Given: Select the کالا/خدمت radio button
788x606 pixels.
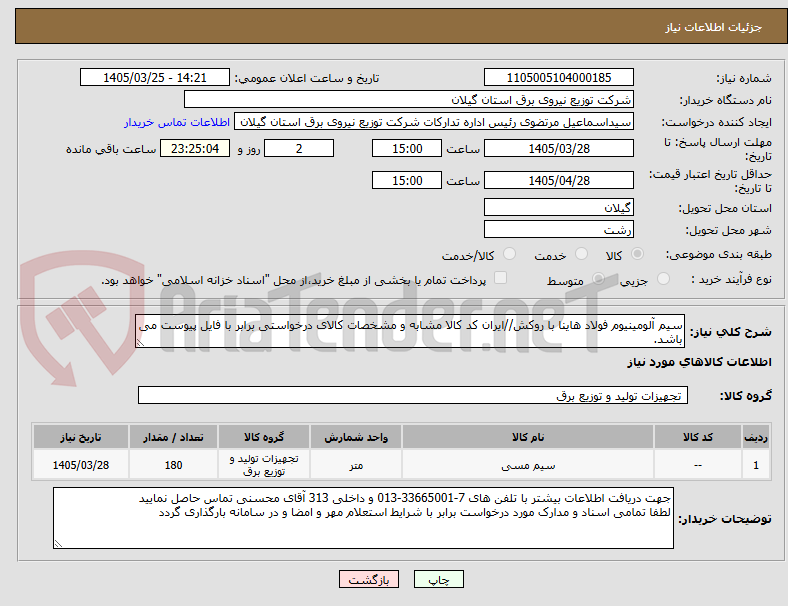Looking at the screenshot, I should click(510, 254).
